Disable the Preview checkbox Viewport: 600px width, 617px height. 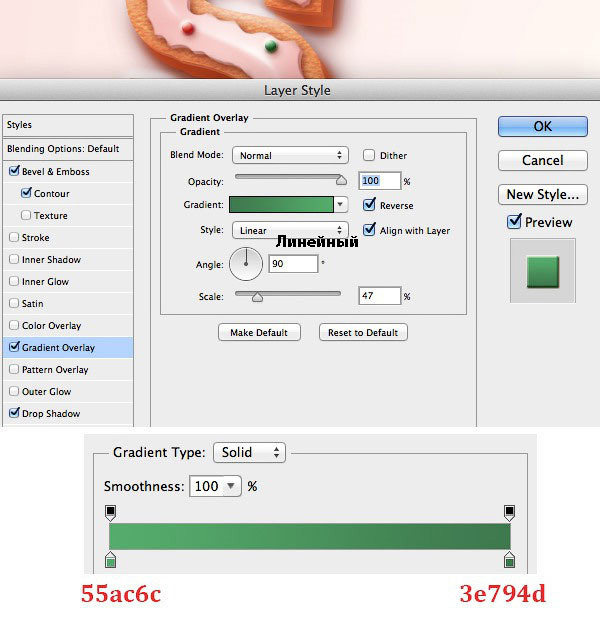coord(514,222)
